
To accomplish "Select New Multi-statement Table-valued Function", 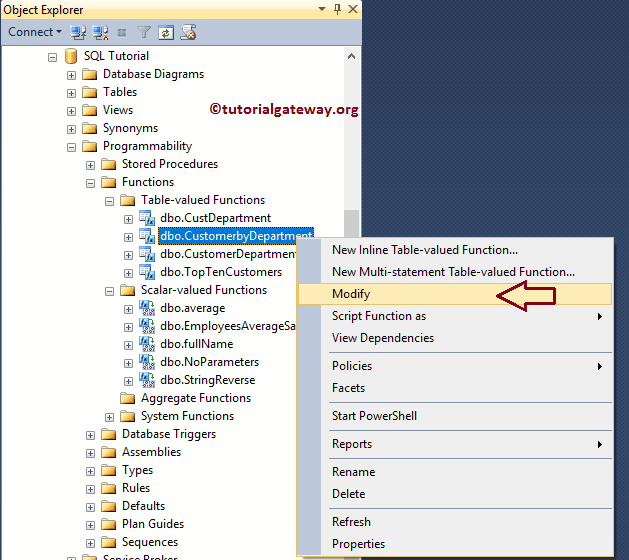I will coord(455,272).
